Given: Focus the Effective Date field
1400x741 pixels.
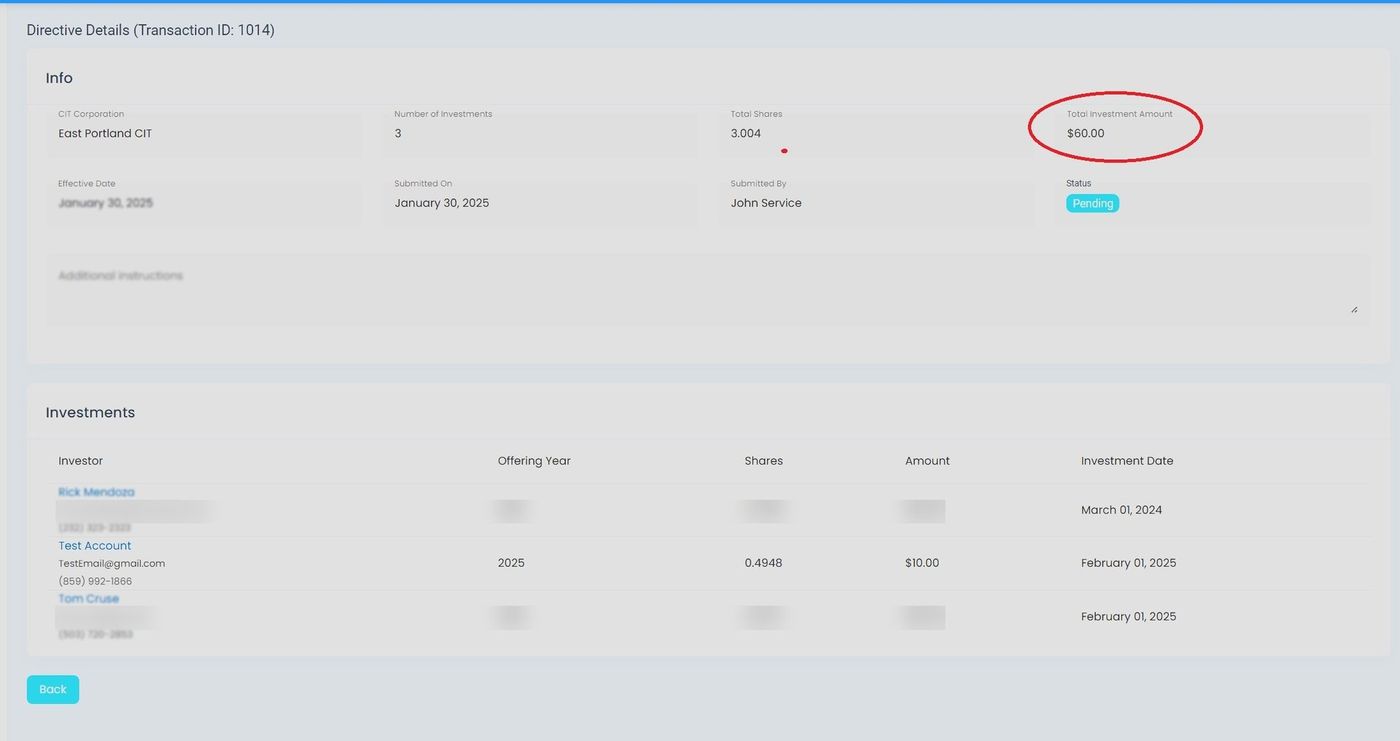Looking at the screenshot, I should (x=204, y=203).
